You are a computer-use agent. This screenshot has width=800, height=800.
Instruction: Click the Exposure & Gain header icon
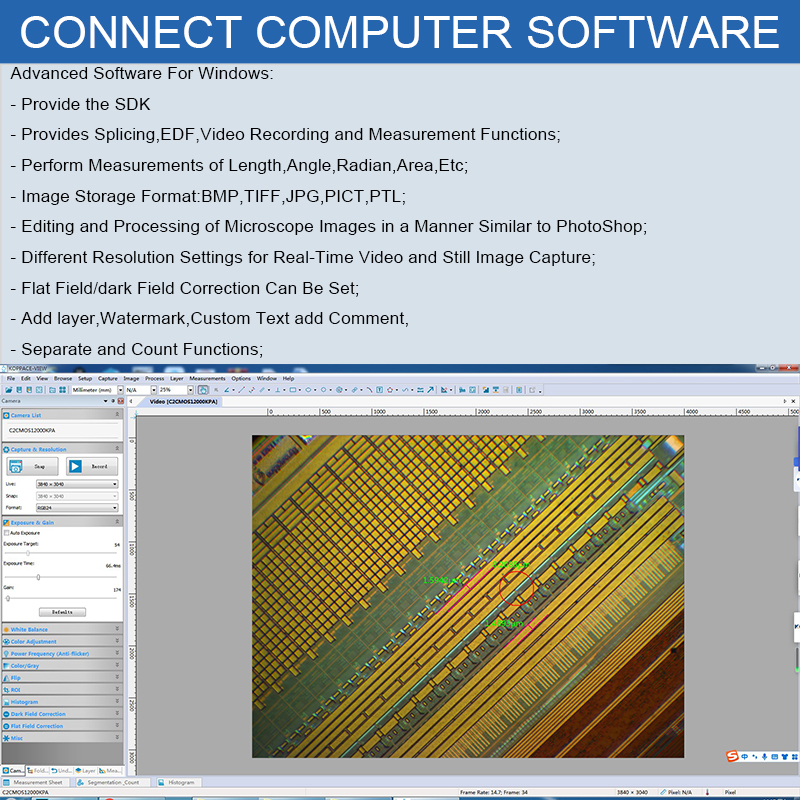(x=6, y=522)
